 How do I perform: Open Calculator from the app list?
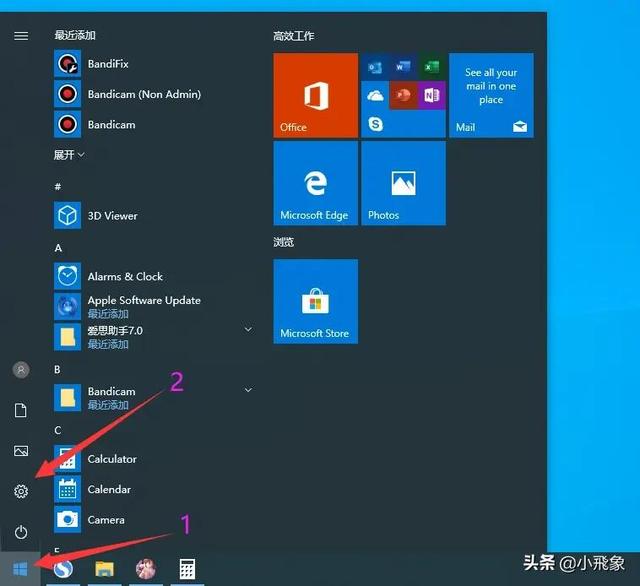[153, 459]
